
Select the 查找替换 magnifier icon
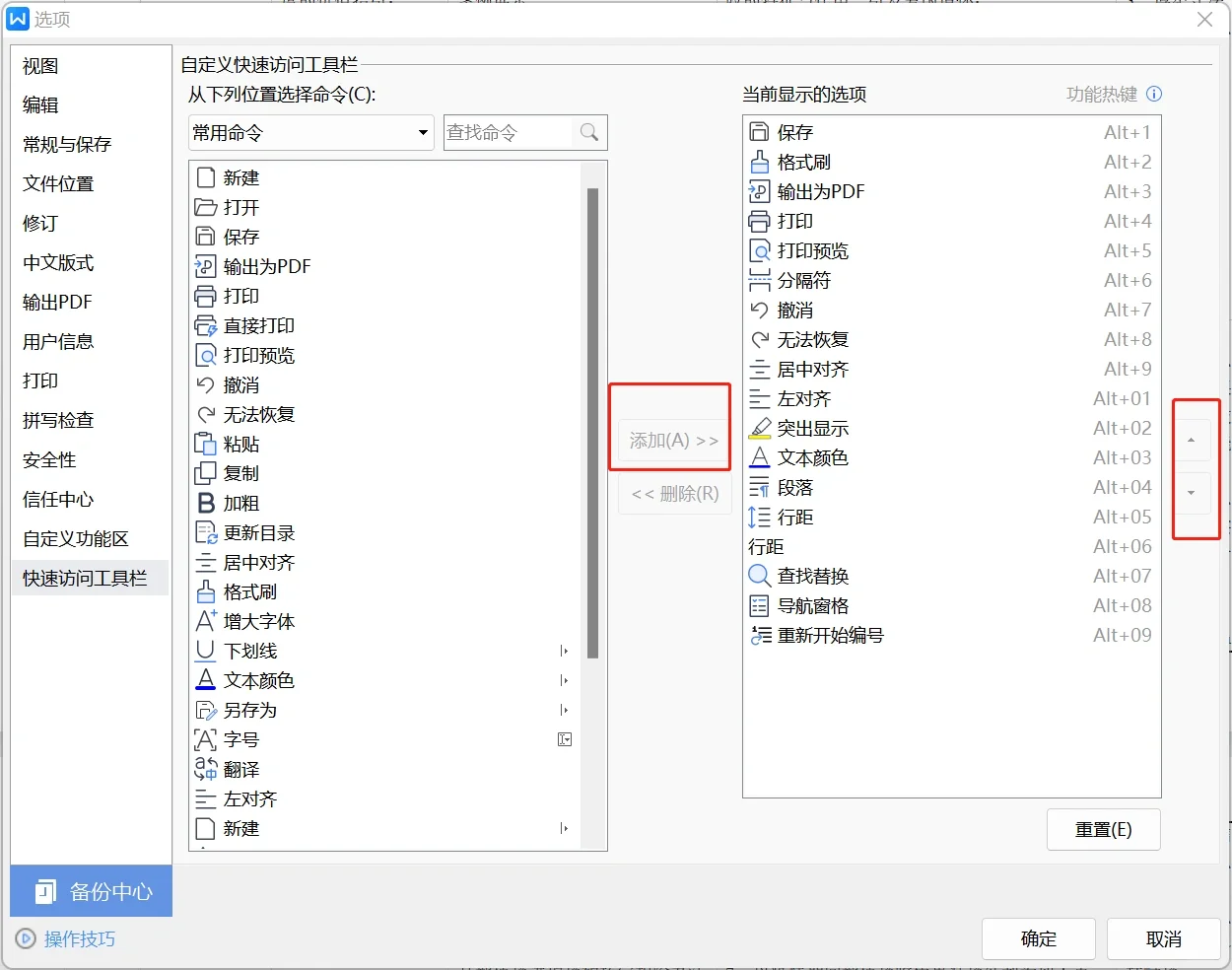click(759, 576)
